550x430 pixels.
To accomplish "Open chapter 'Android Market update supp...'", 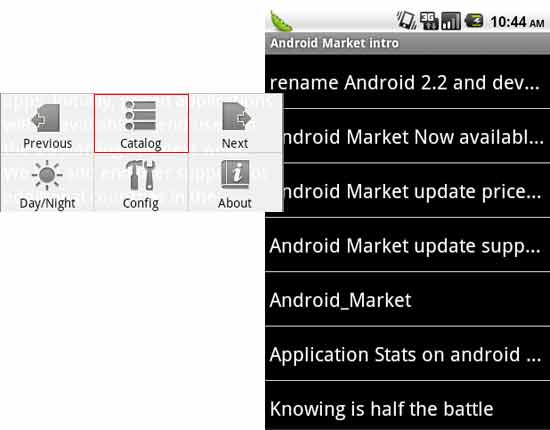I will tap(407, 245).
